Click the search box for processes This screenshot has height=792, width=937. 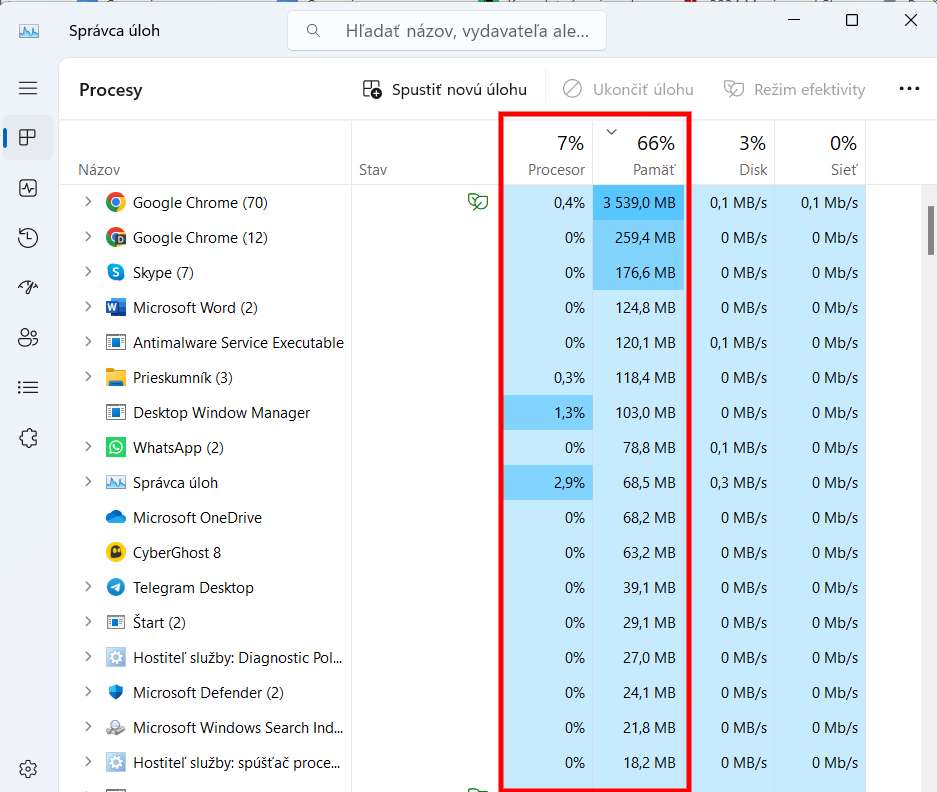coord(447,30)
